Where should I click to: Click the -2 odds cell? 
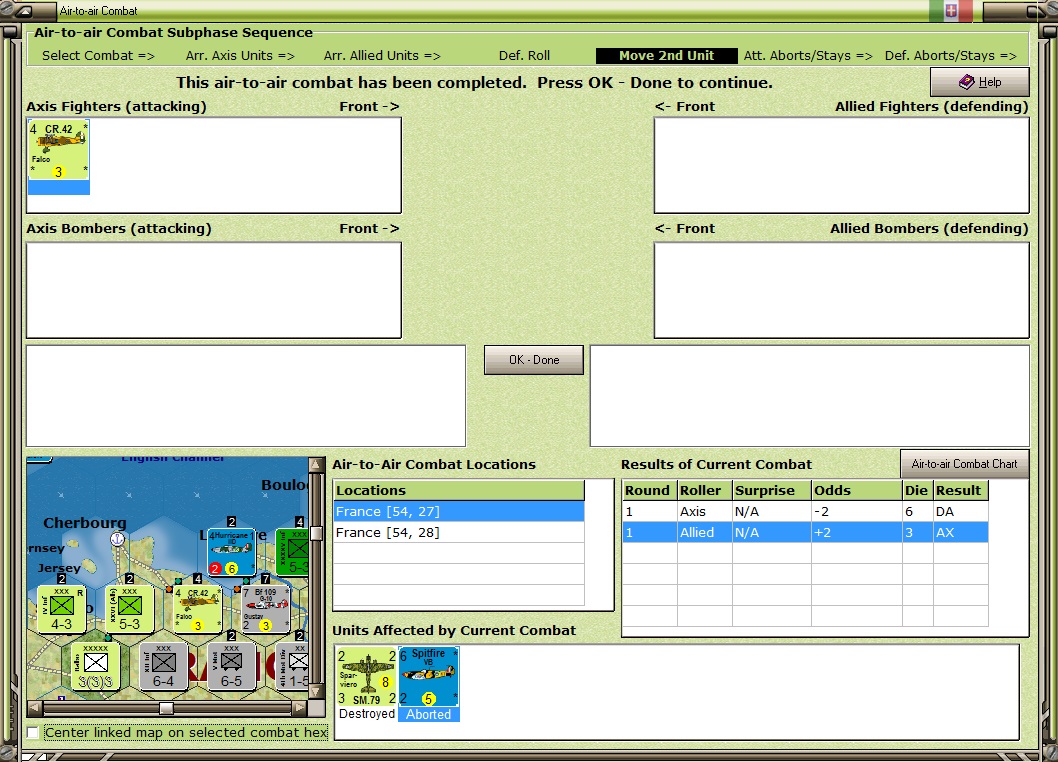856,512
